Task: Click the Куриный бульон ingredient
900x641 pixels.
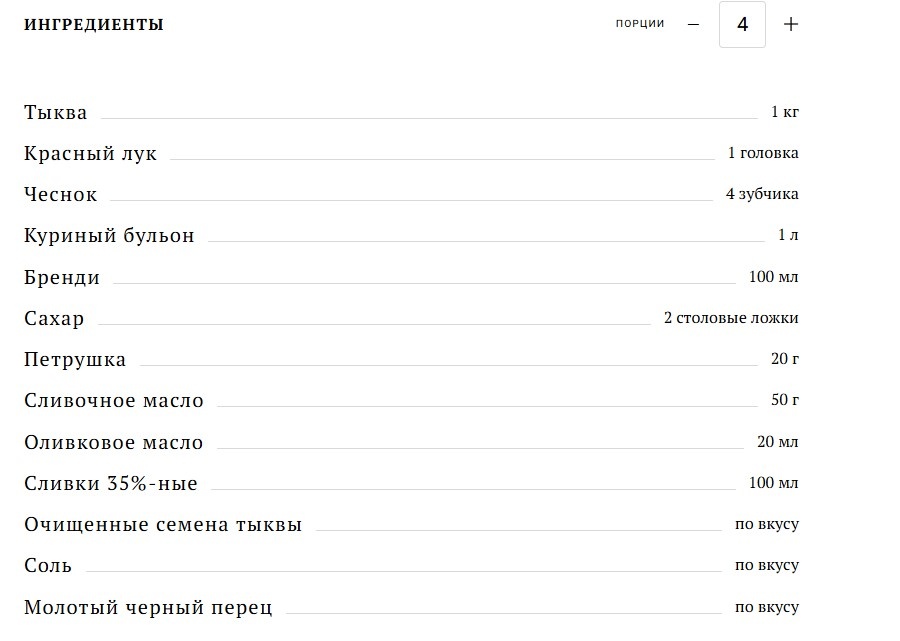Action: click(x=110, y=236)
